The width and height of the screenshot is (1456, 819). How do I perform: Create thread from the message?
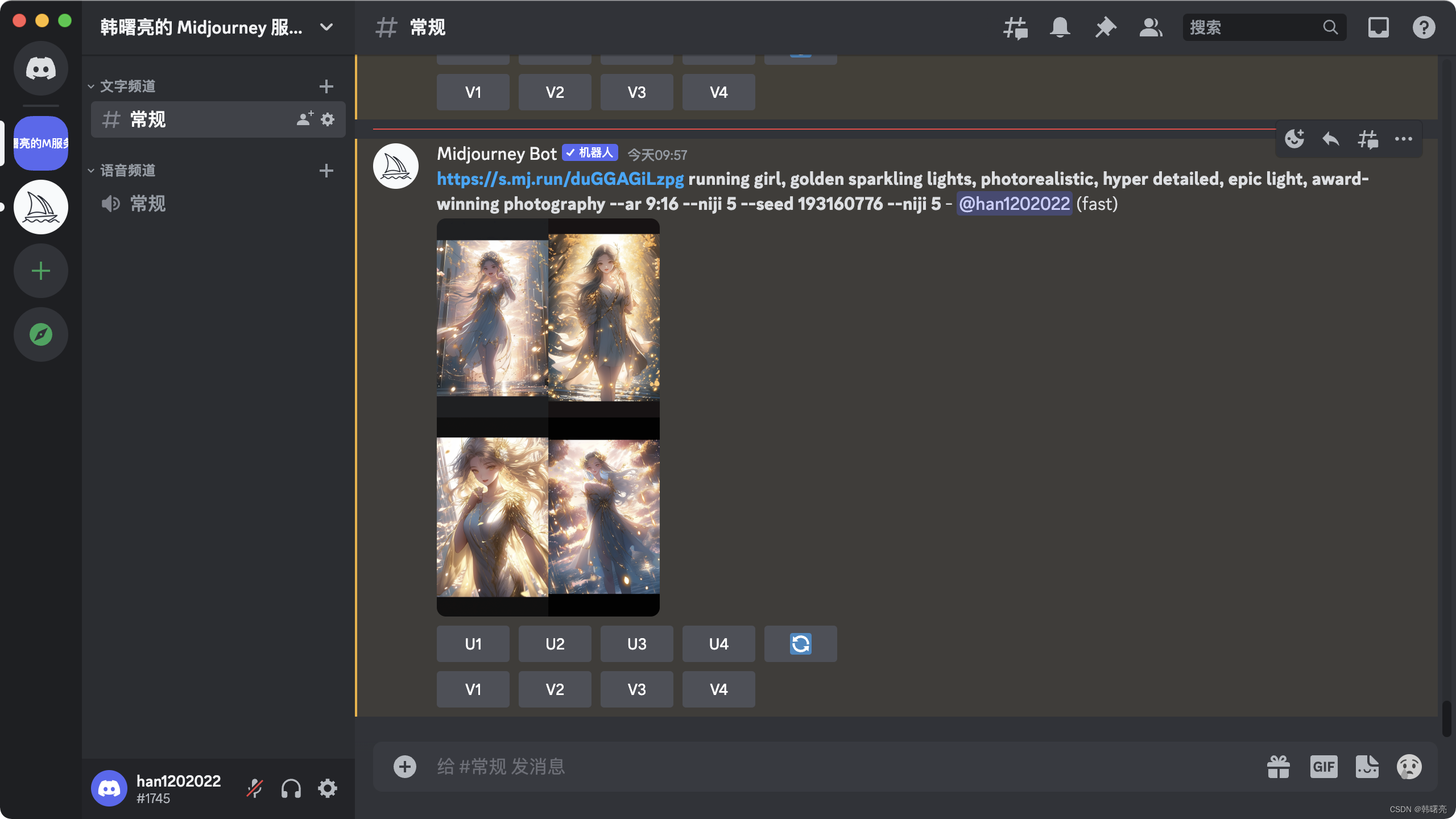click(1367, 139)
